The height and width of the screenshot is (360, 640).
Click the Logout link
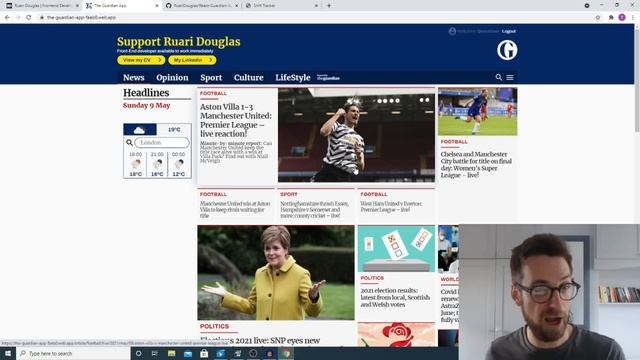[x=509, y=31]
